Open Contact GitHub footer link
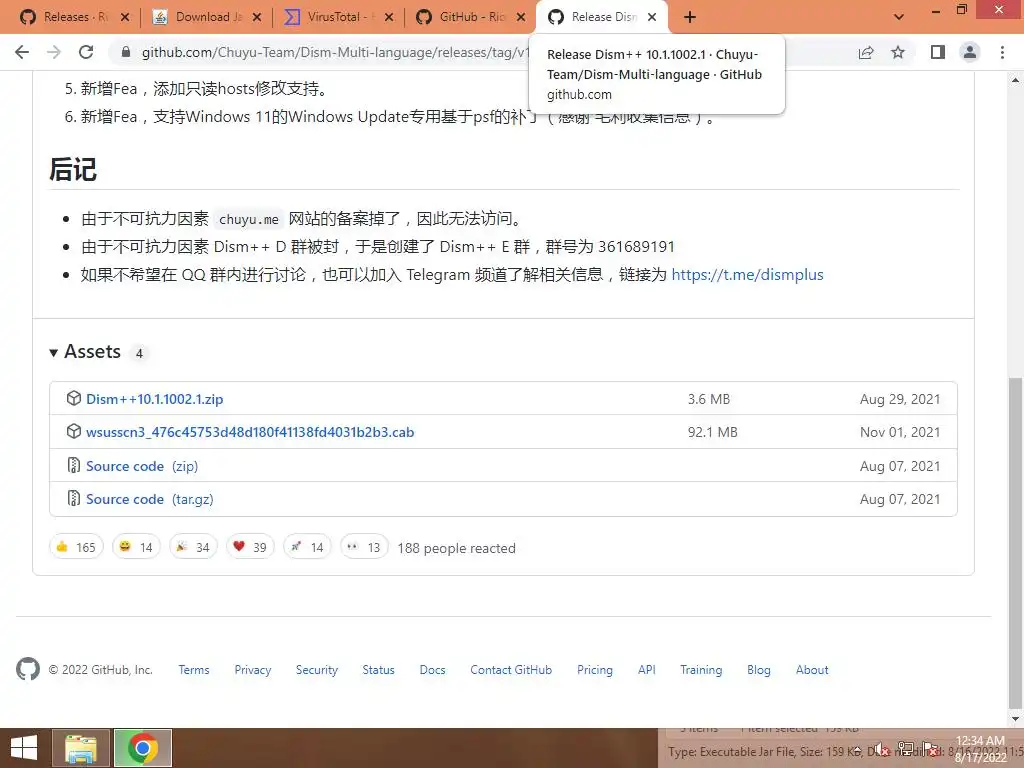 pos(511,670)
